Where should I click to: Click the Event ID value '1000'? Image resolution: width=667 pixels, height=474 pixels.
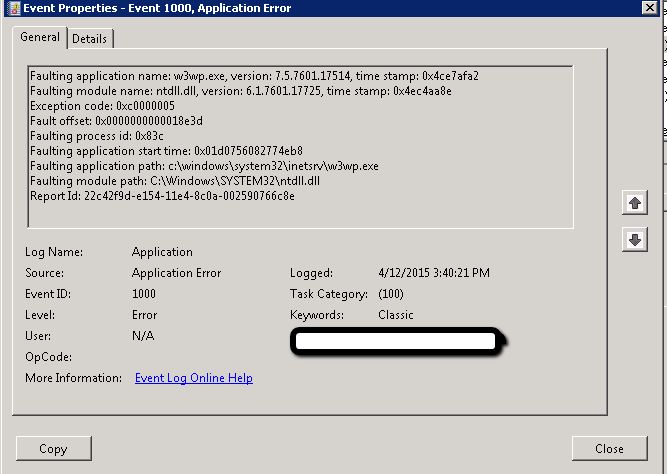tap(144, 294)
